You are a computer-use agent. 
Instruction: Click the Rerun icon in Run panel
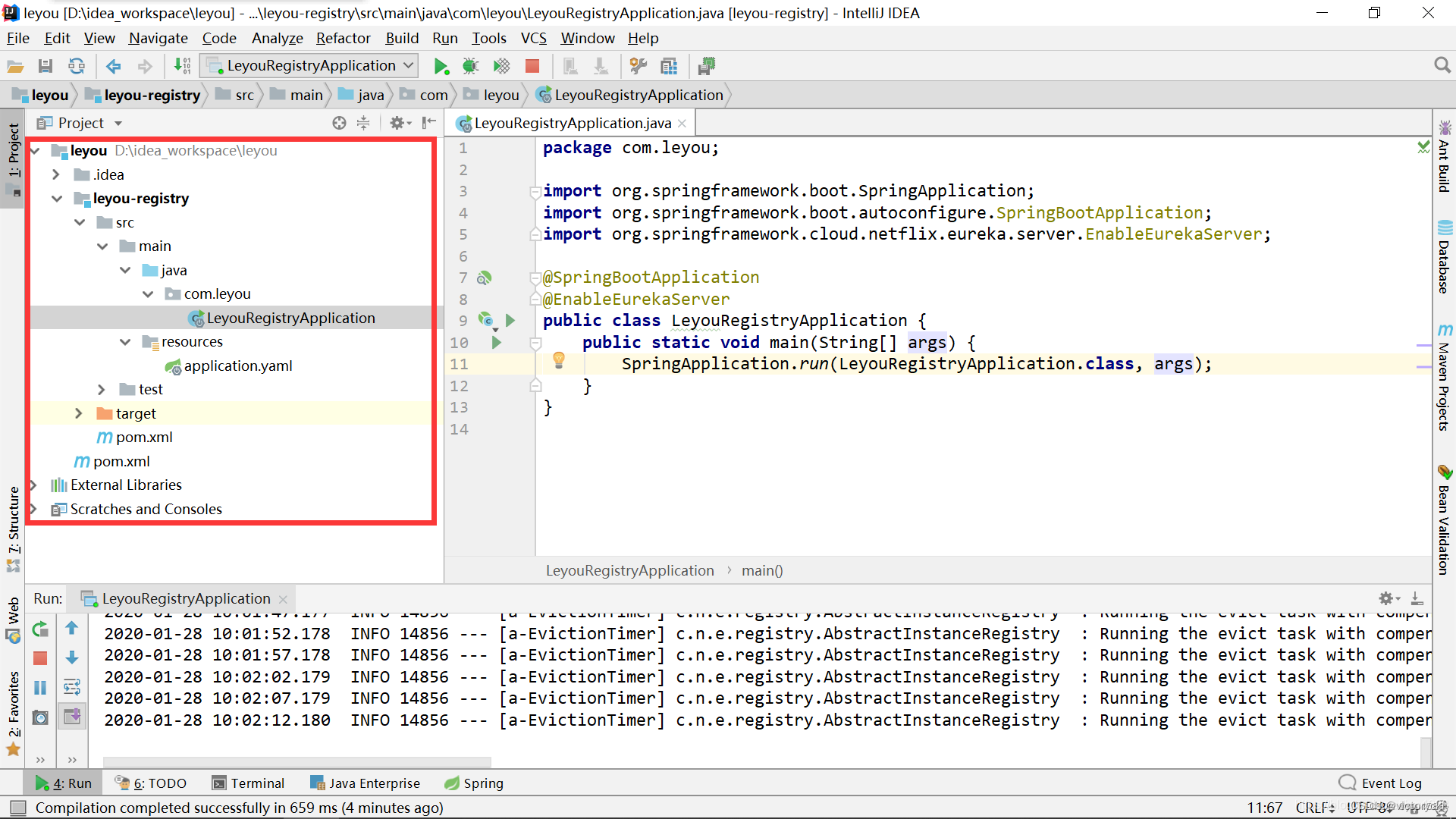coord(40,629)
